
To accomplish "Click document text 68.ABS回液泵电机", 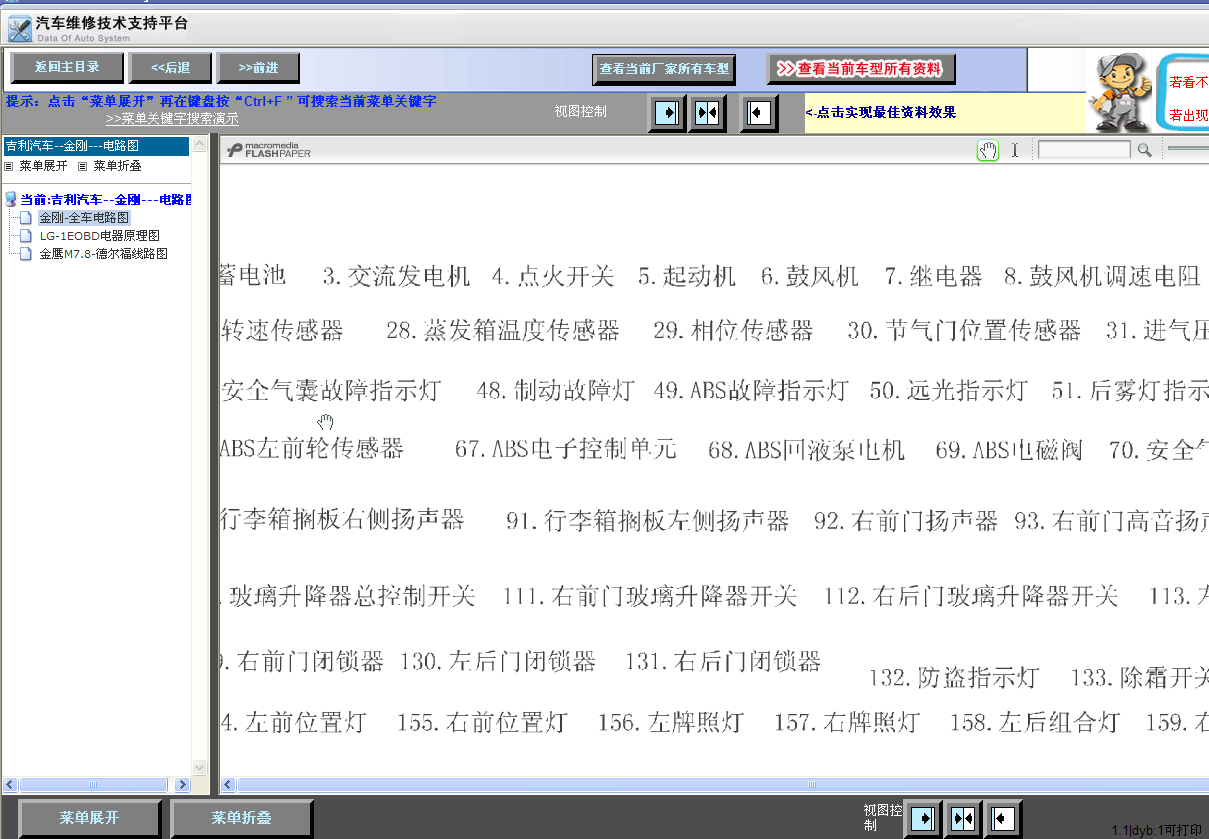I will pos(806,449).
